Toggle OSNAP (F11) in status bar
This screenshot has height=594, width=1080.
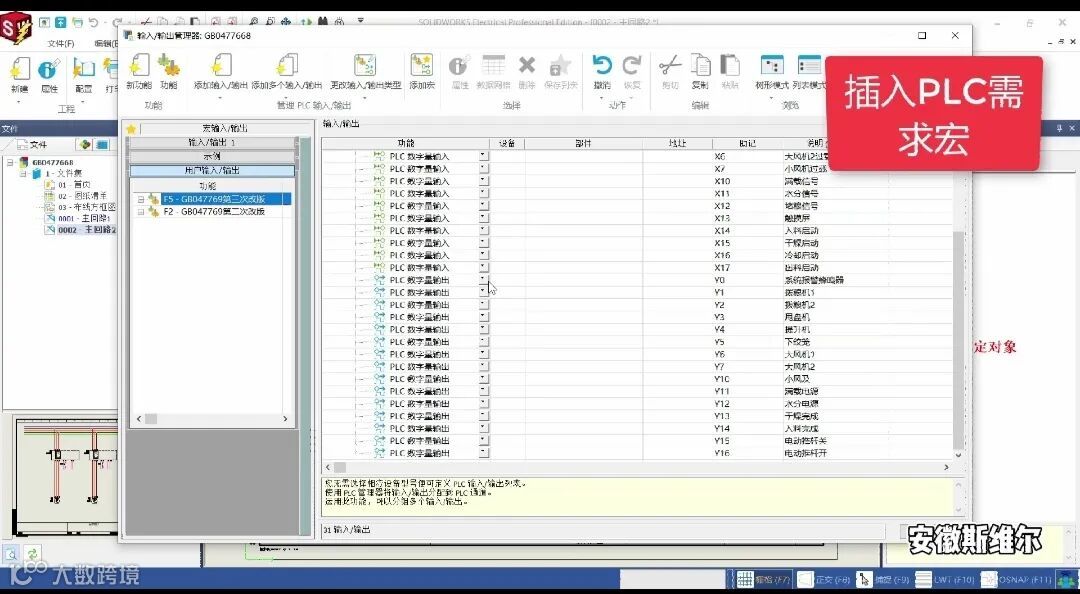pyautogui.click(x=1017, y=580)
